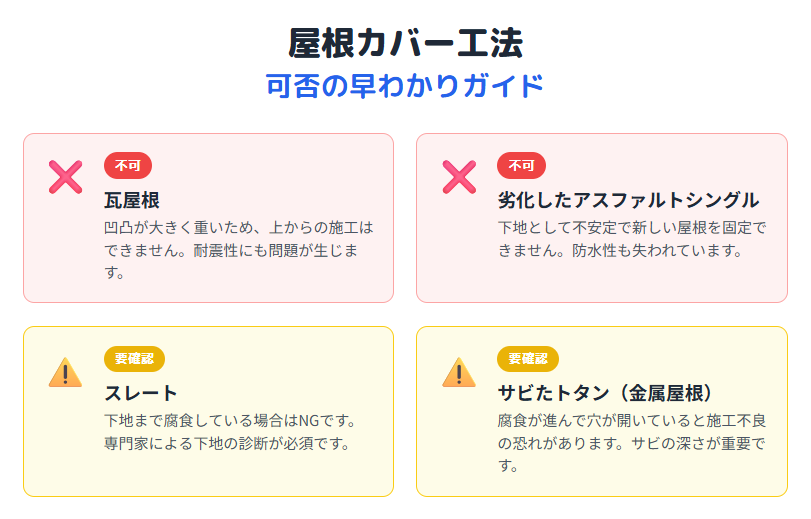This screenshot has width=811, height=519.
Task: Click the warning triangle icon beside サビたトタン
Action: 459,372
